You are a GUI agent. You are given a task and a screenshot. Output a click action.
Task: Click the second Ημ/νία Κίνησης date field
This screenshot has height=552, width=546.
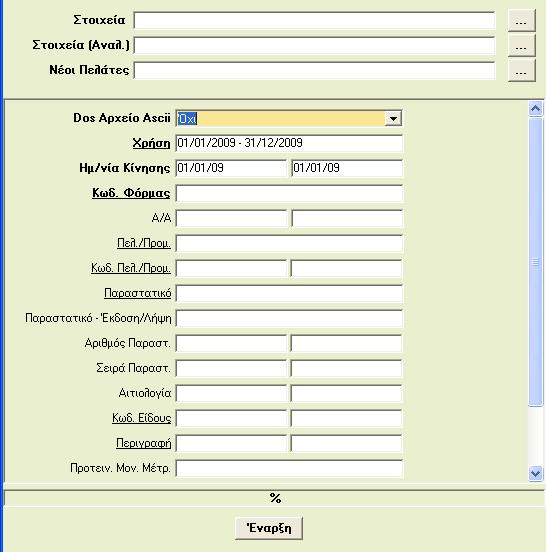[347, 168]
